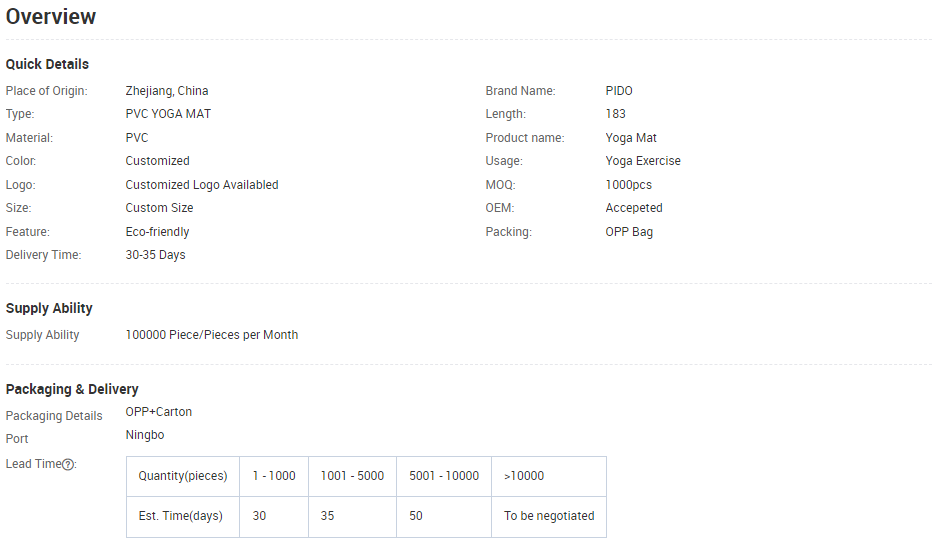This screenshot has height=544, width=943.
Task: Select the 1000pcs MOQ value
Action: (x=628, y=185)
